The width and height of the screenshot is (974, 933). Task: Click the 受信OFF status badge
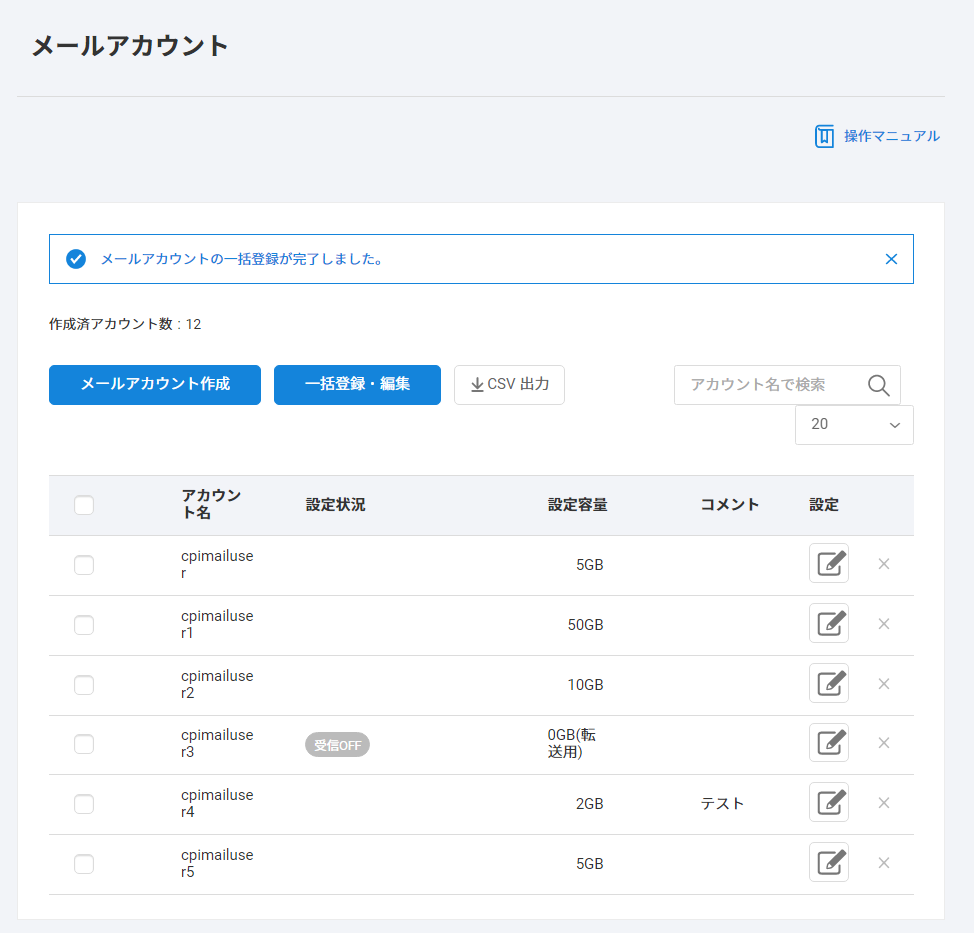pos(337,745)
